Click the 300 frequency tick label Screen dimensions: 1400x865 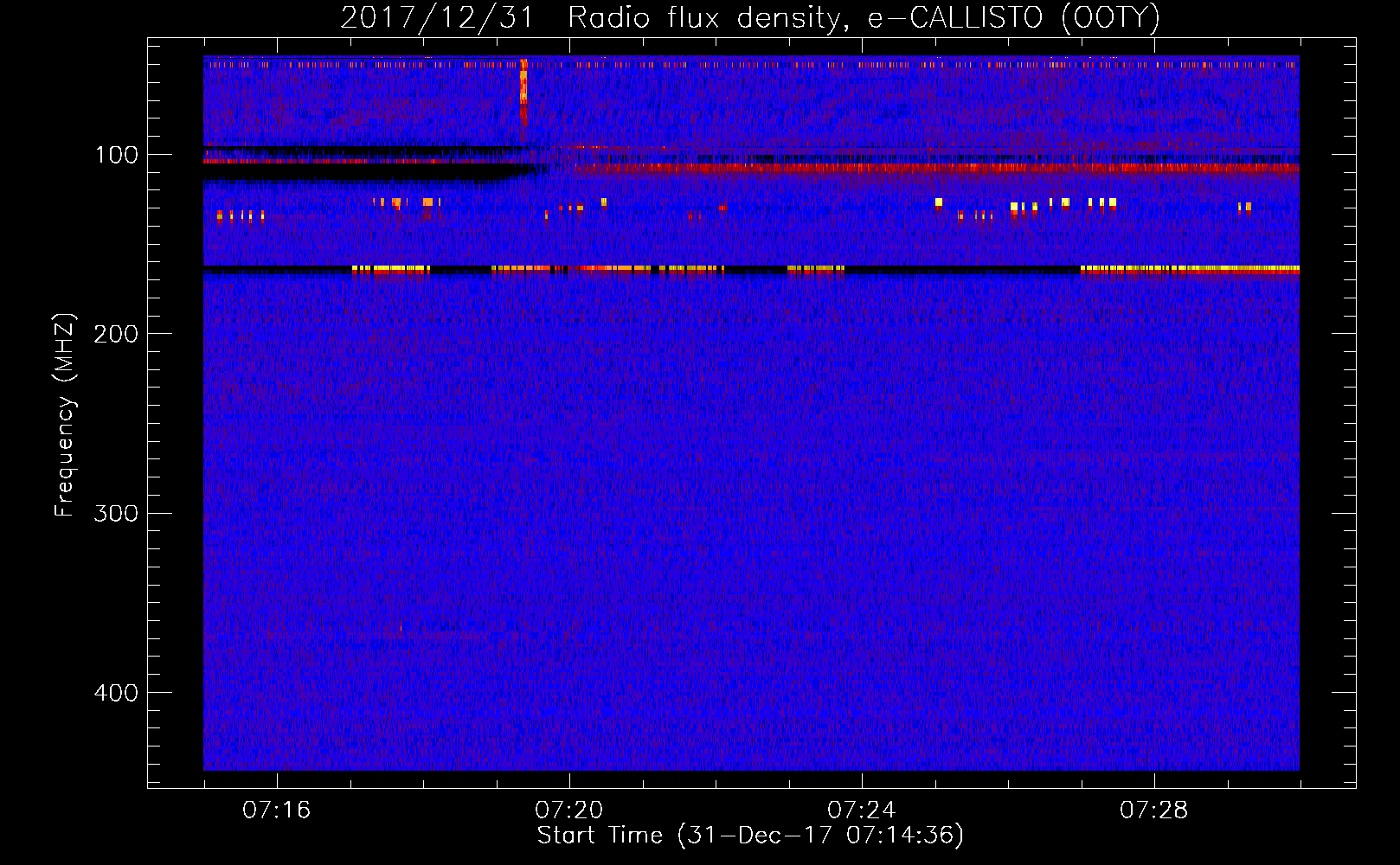coord(116,513)
